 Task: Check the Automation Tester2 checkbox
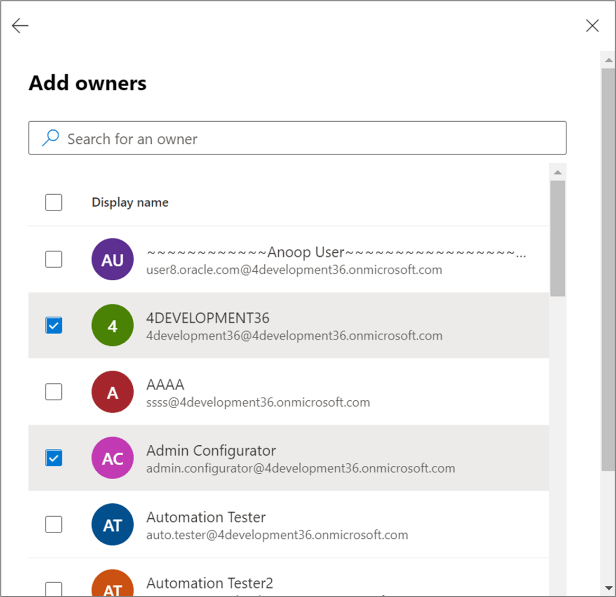53,589
